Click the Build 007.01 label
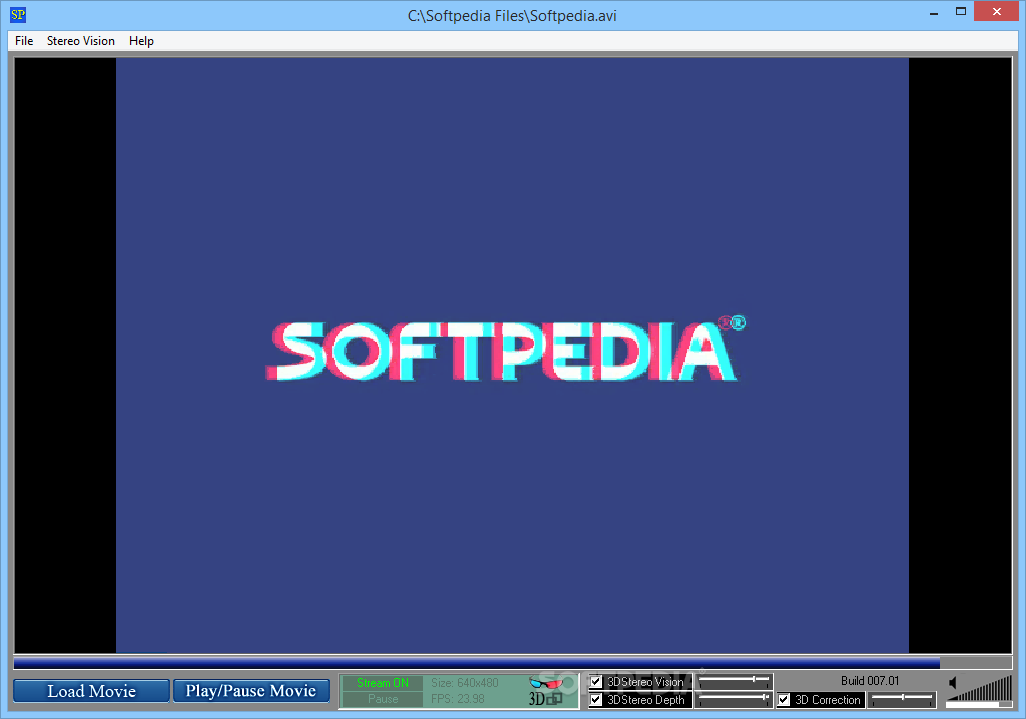The image size is (1026, 719). click(870, 681)
